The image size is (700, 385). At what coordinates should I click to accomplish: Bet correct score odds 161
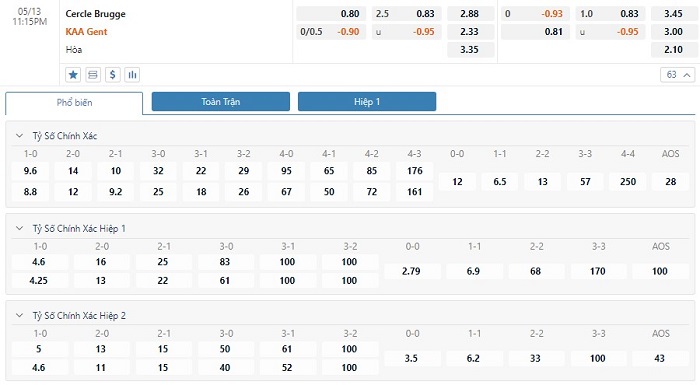(414, 192)
